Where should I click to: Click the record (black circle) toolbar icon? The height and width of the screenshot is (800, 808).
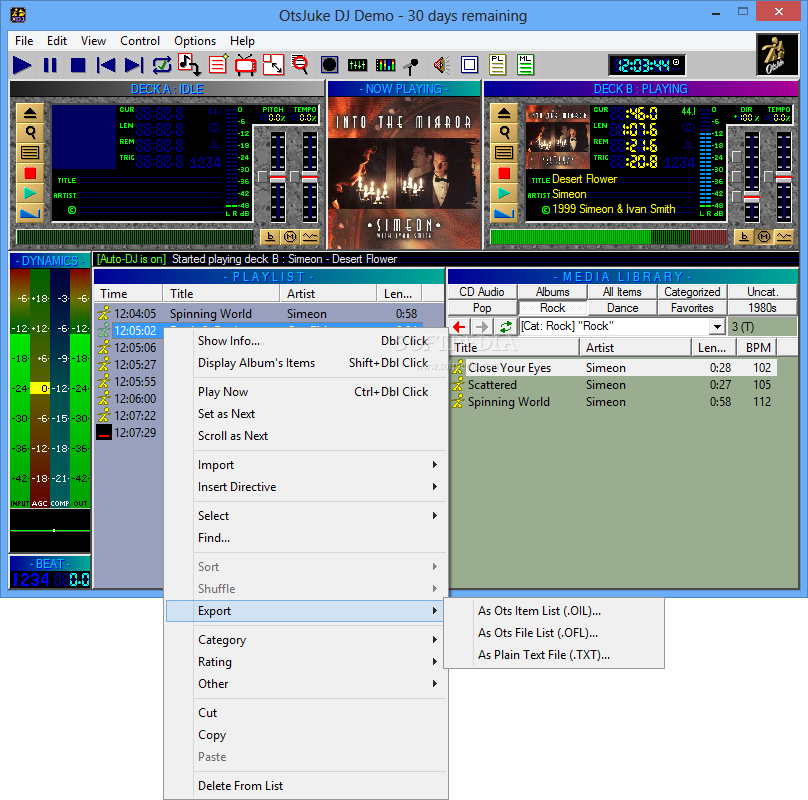click(x=329, y=66)
